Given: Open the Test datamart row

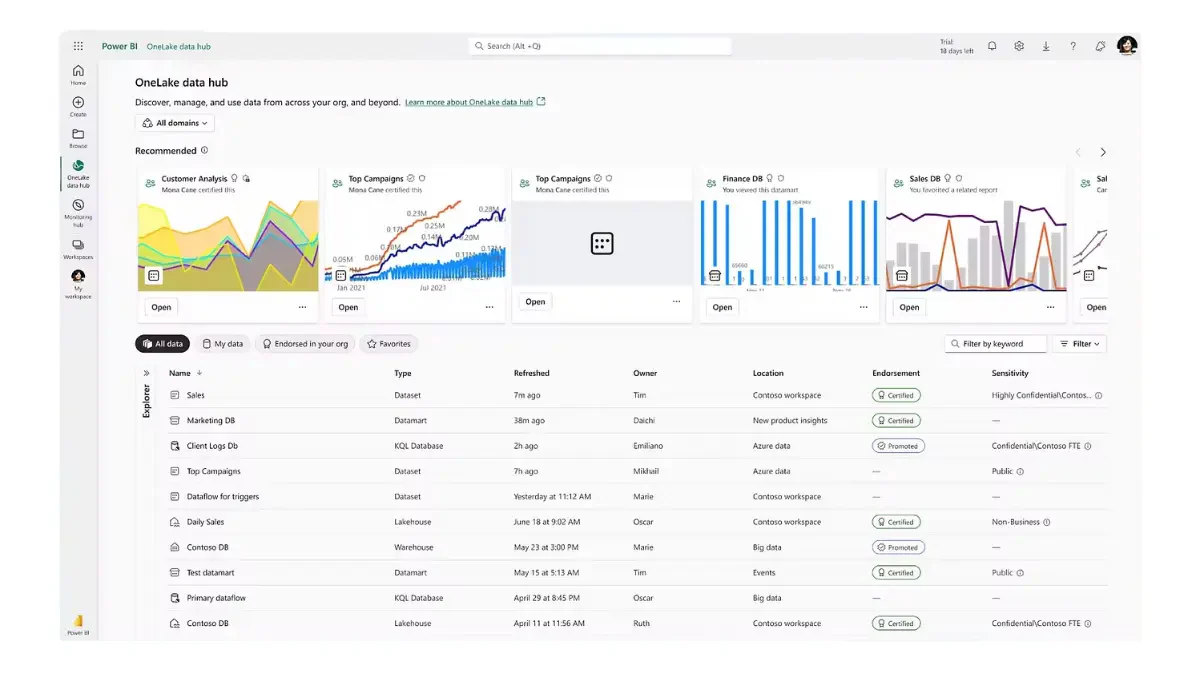Looking at the screenshot, I should pos(637,573).
